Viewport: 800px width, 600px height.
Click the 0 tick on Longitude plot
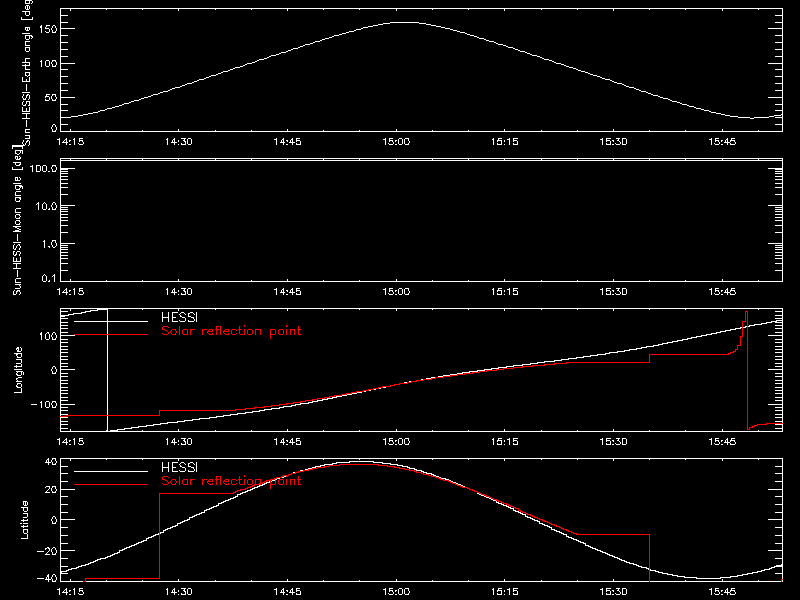[x=54, y=370]
